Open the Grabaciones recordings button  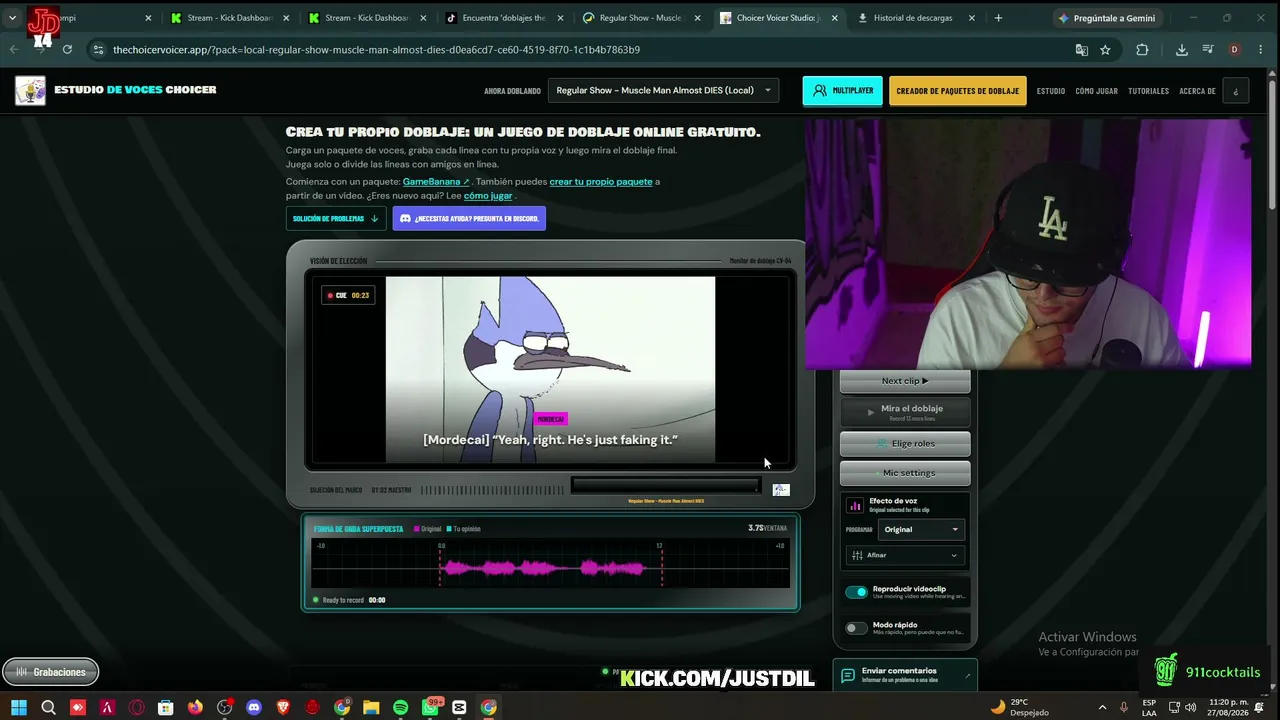click(51, 672)
